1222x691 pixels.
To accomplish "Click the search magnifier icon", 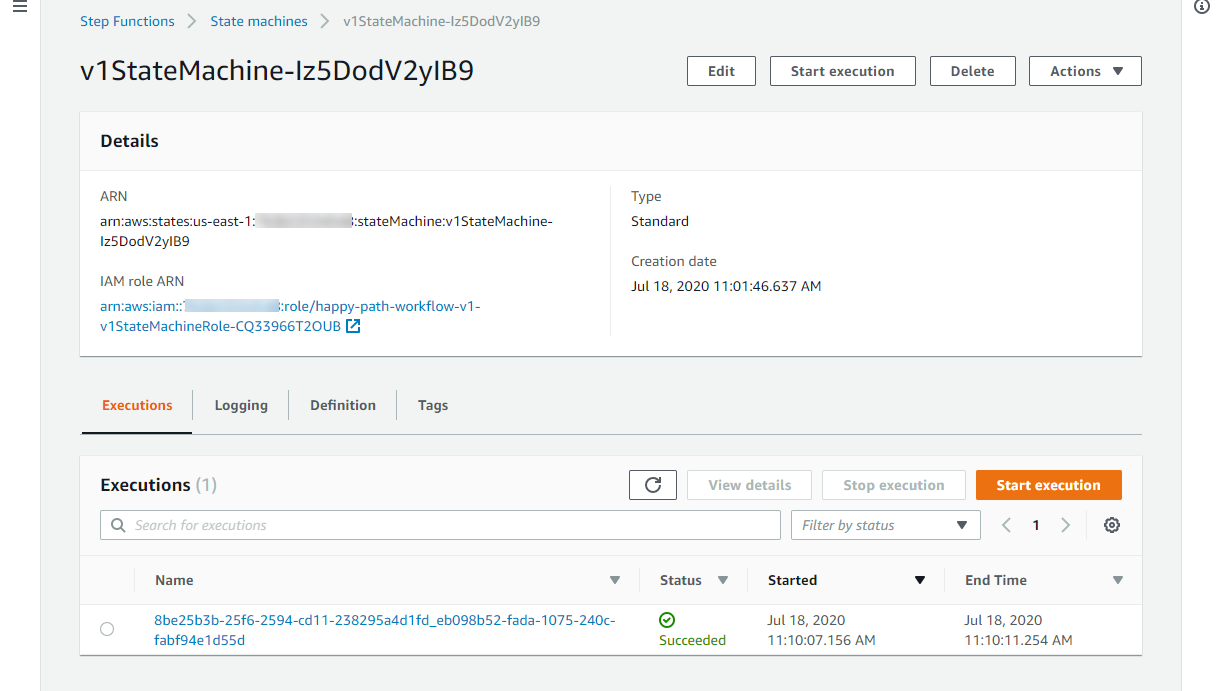I will click(x=118, y=525).
